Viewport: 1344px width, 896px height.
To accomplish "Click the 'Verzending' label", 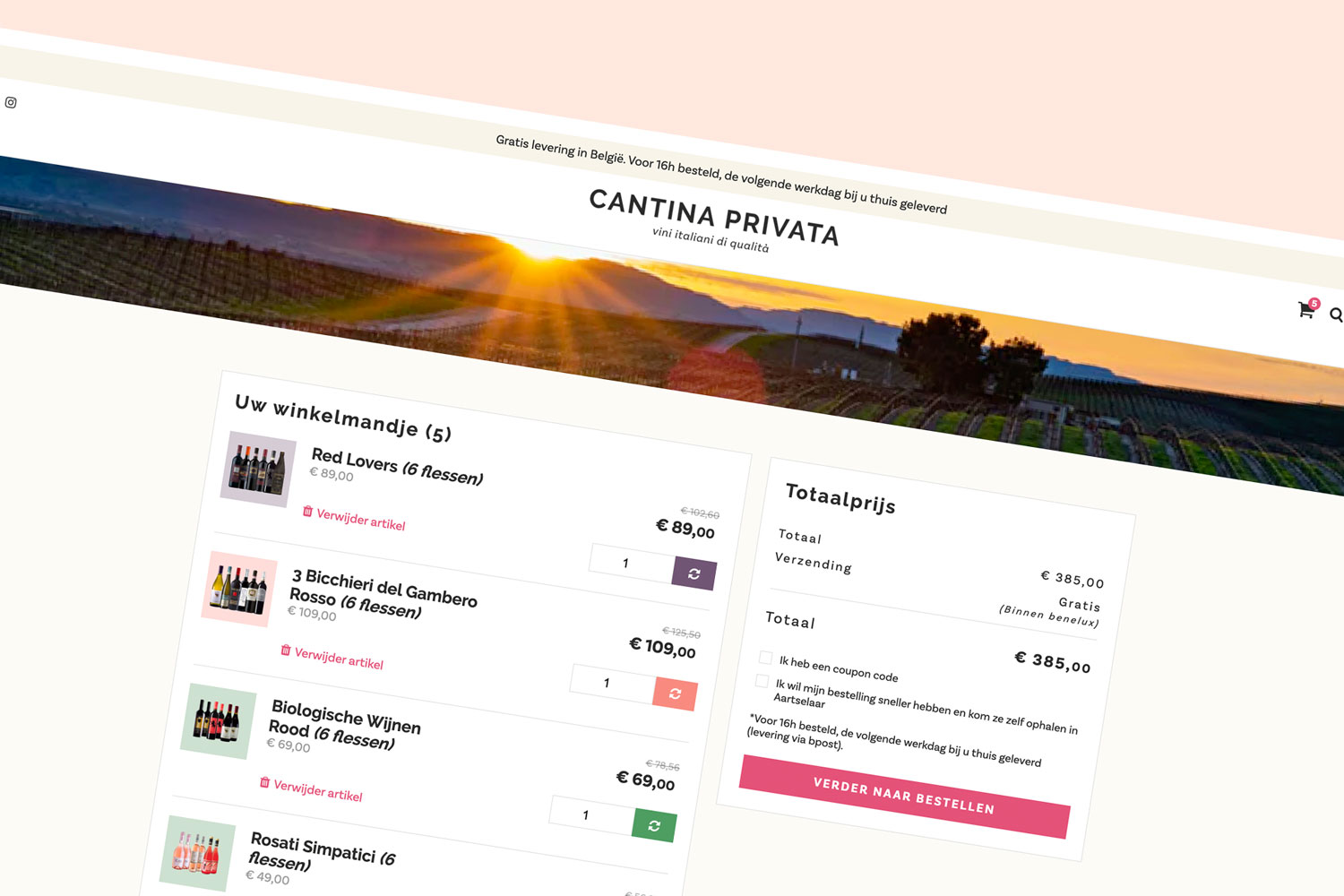I will 814,562.
